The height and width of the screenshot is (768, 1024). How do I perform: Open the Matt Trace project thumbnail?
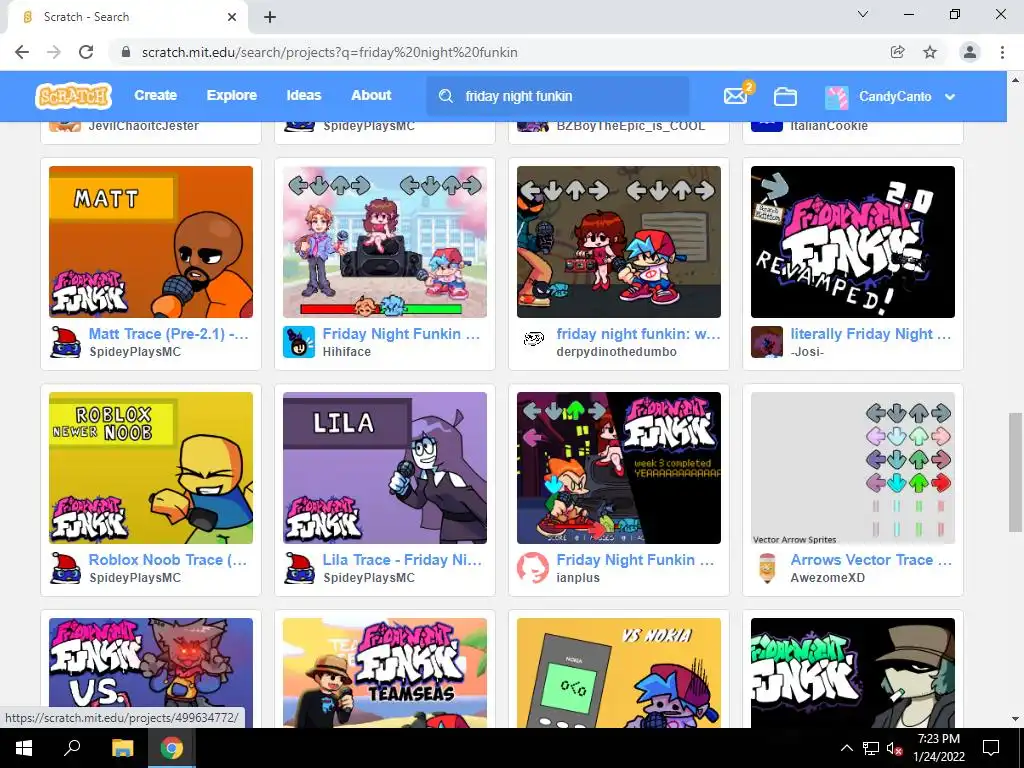click(151, 242)
